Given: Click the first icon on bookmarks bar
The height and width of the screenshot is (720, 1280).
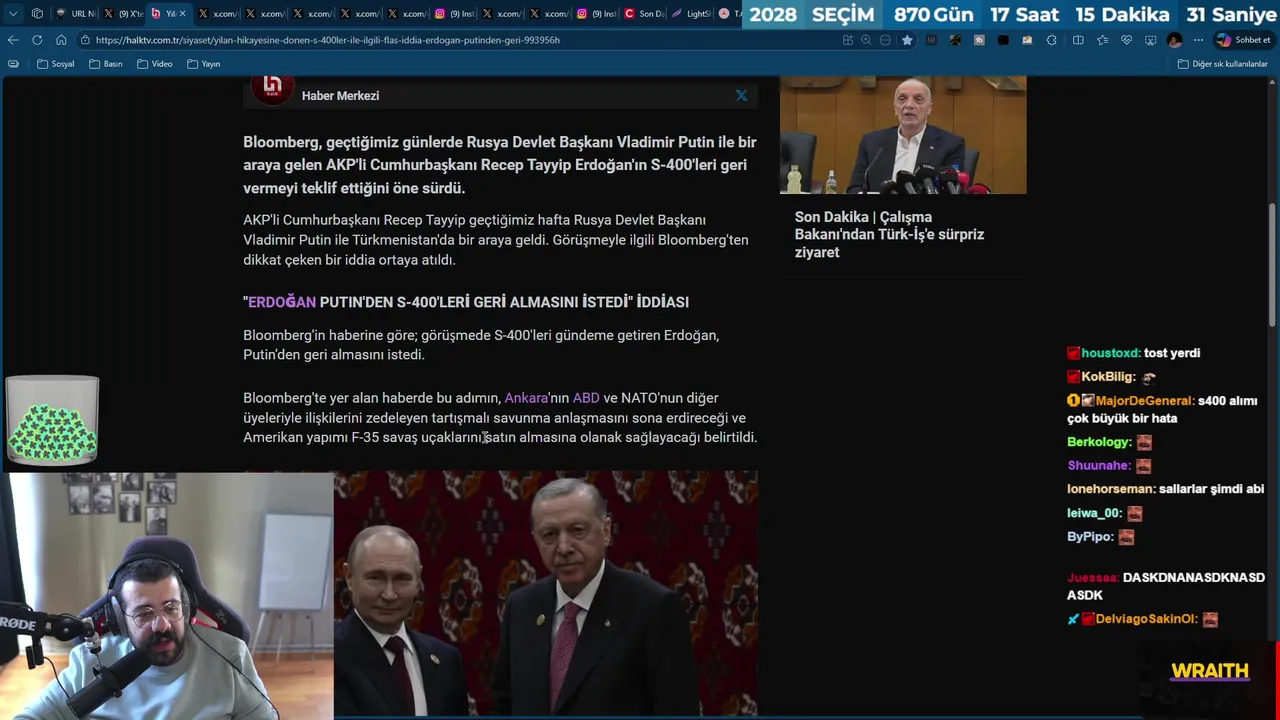Looking at the screenshot, I should [13, 64].
